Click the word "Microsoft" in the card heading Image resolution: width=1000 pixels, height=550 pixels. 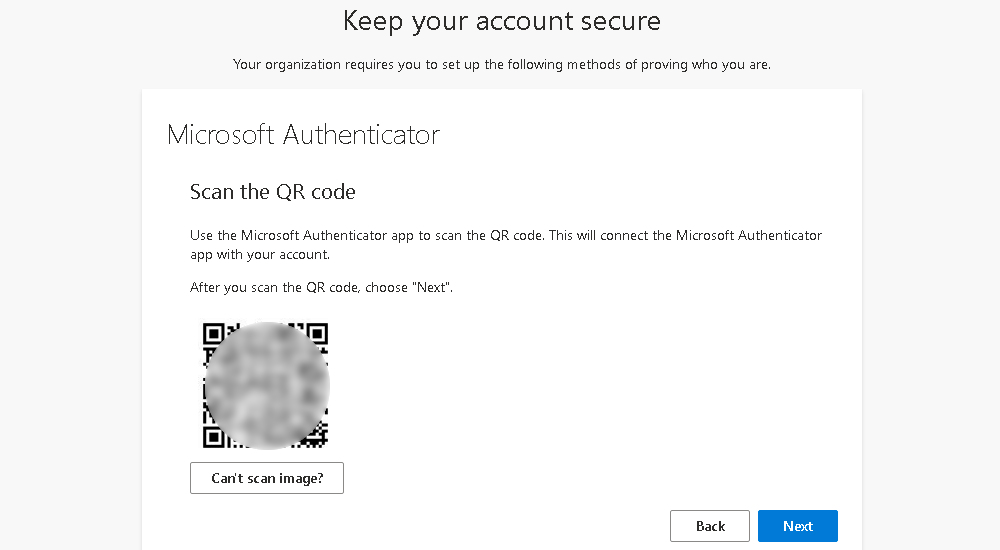tap(221, 135)
